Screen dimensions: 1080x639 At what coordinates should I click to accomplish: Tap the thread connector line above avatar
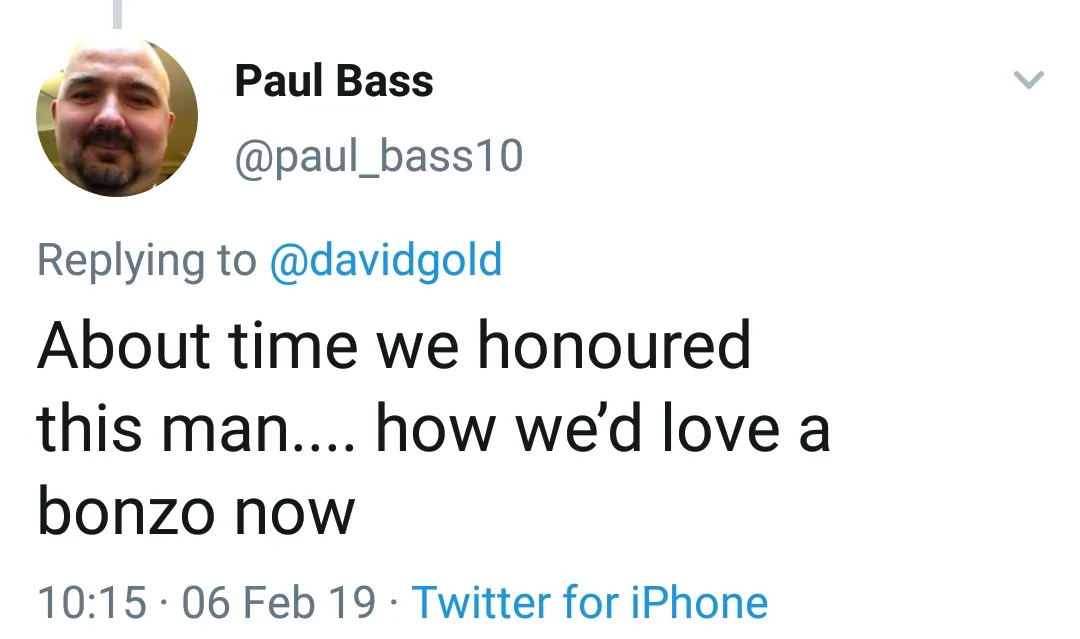coord(117,14)
